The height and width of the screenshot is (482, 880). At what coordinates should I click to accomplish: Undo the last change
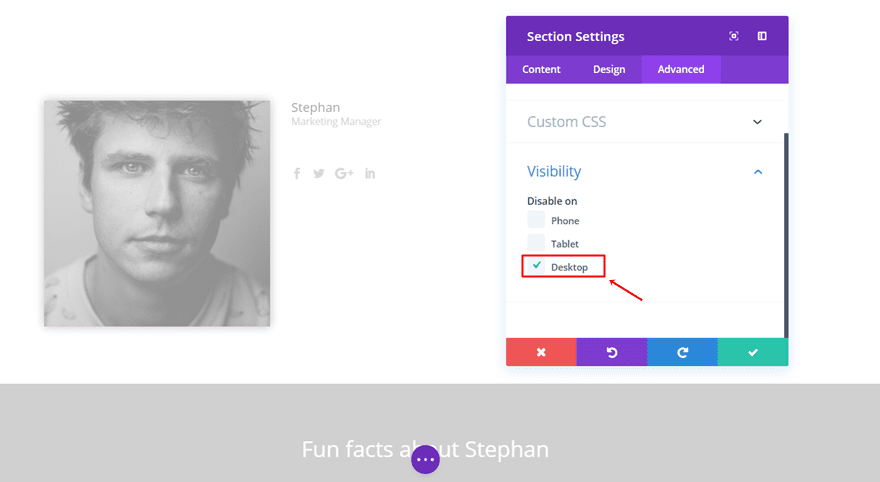pos(612,352)
